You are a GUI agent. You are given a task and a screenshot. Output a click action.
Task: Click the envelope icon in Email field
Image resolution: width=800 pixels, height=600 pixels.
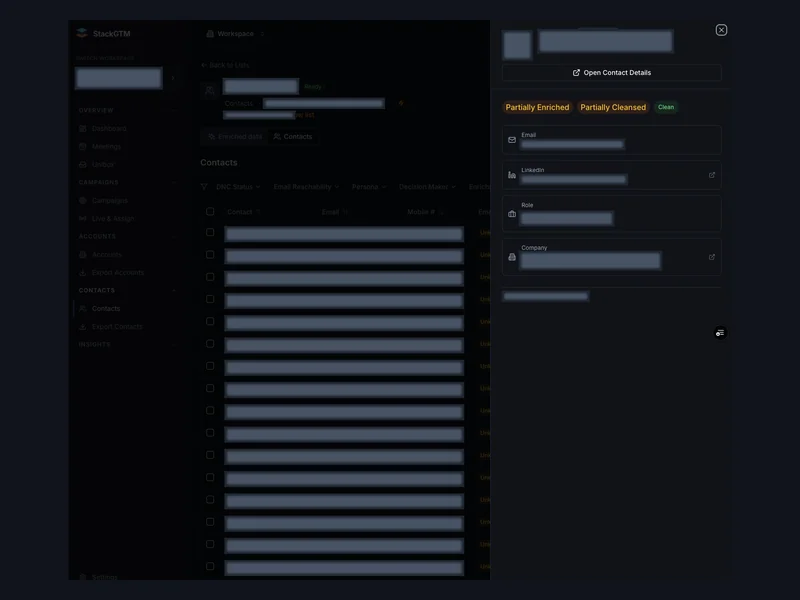coord(512,140)
